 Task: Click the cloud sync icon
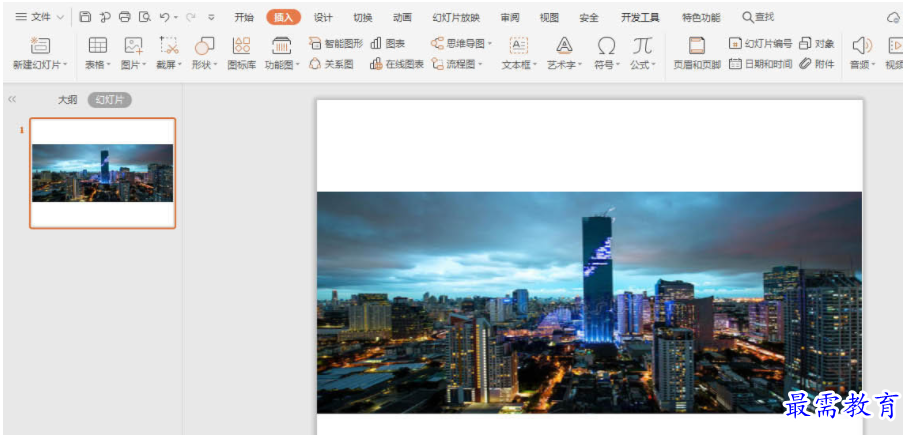(894, 18)
